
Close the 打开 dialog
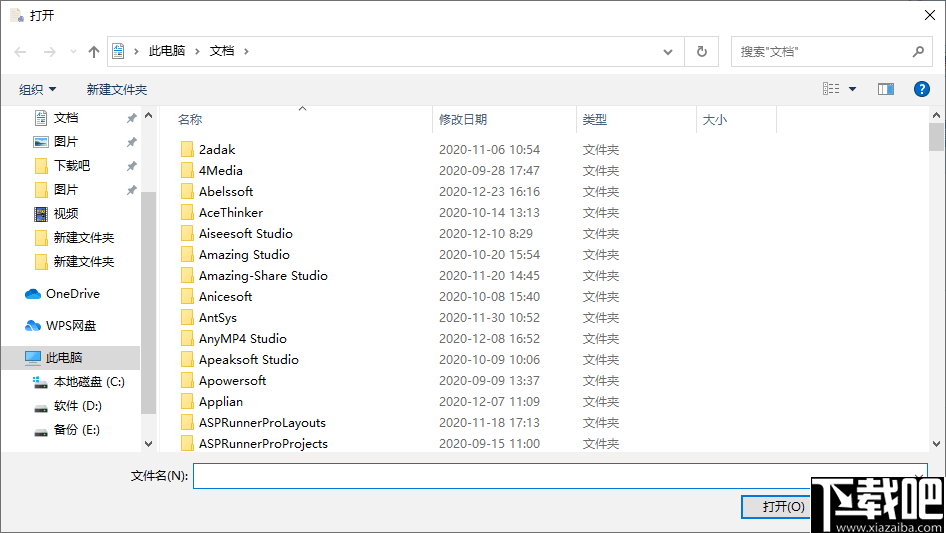[x=930, y=15]
